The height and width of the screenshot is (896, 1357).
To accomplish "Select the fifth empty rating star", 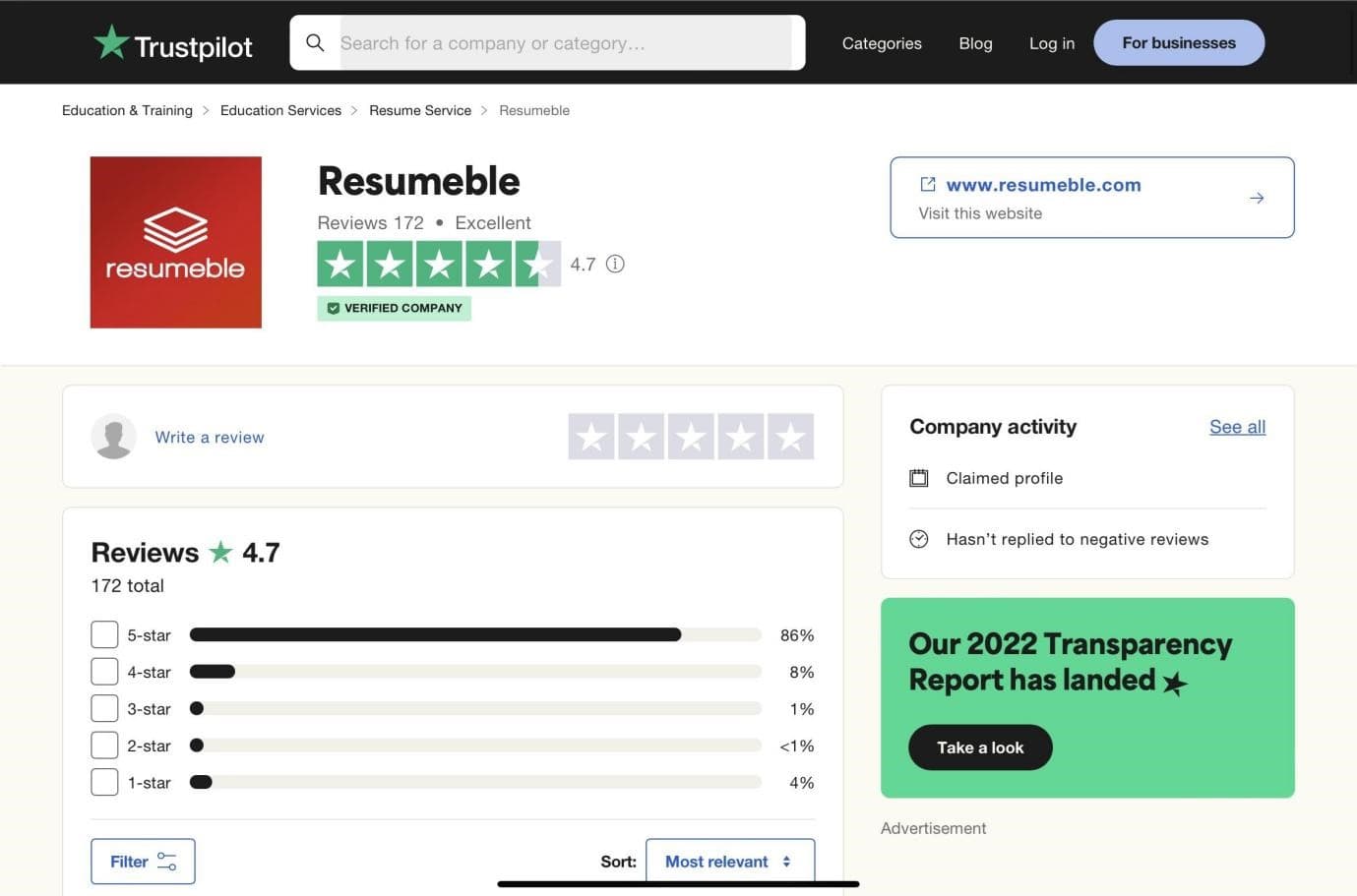I will (x=790, y=437).
